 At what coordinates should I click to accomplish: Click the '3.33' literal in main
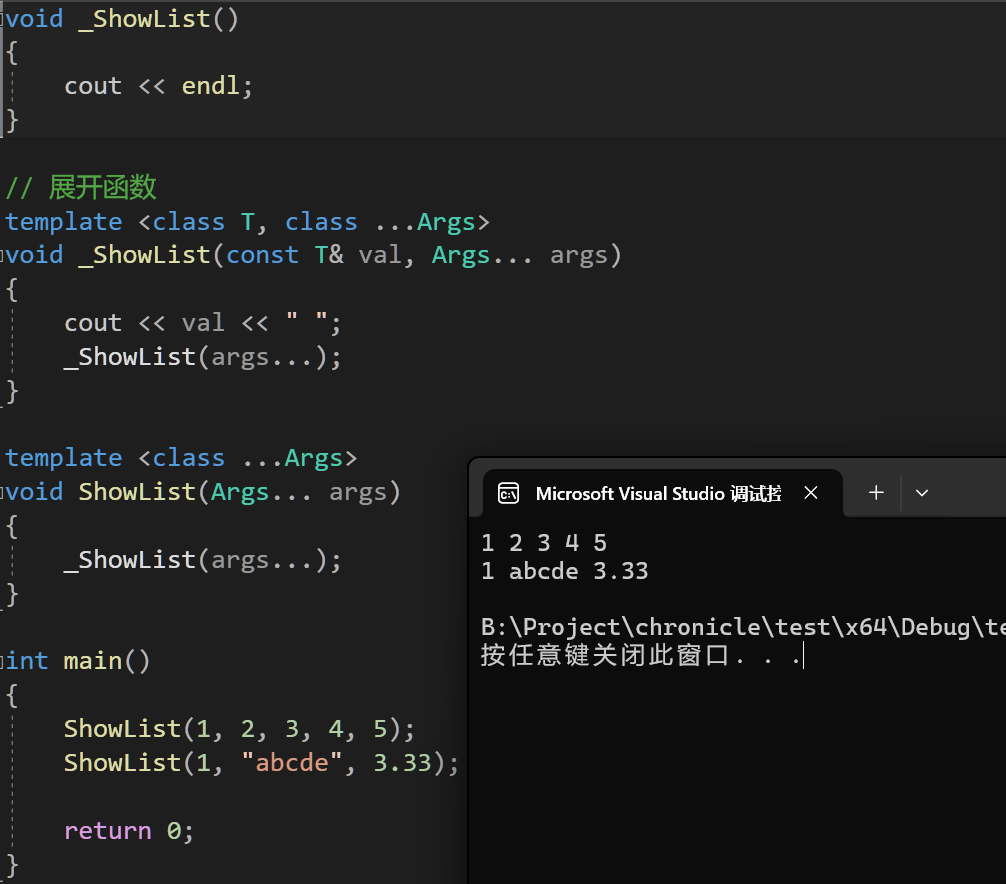pos(402,763)
